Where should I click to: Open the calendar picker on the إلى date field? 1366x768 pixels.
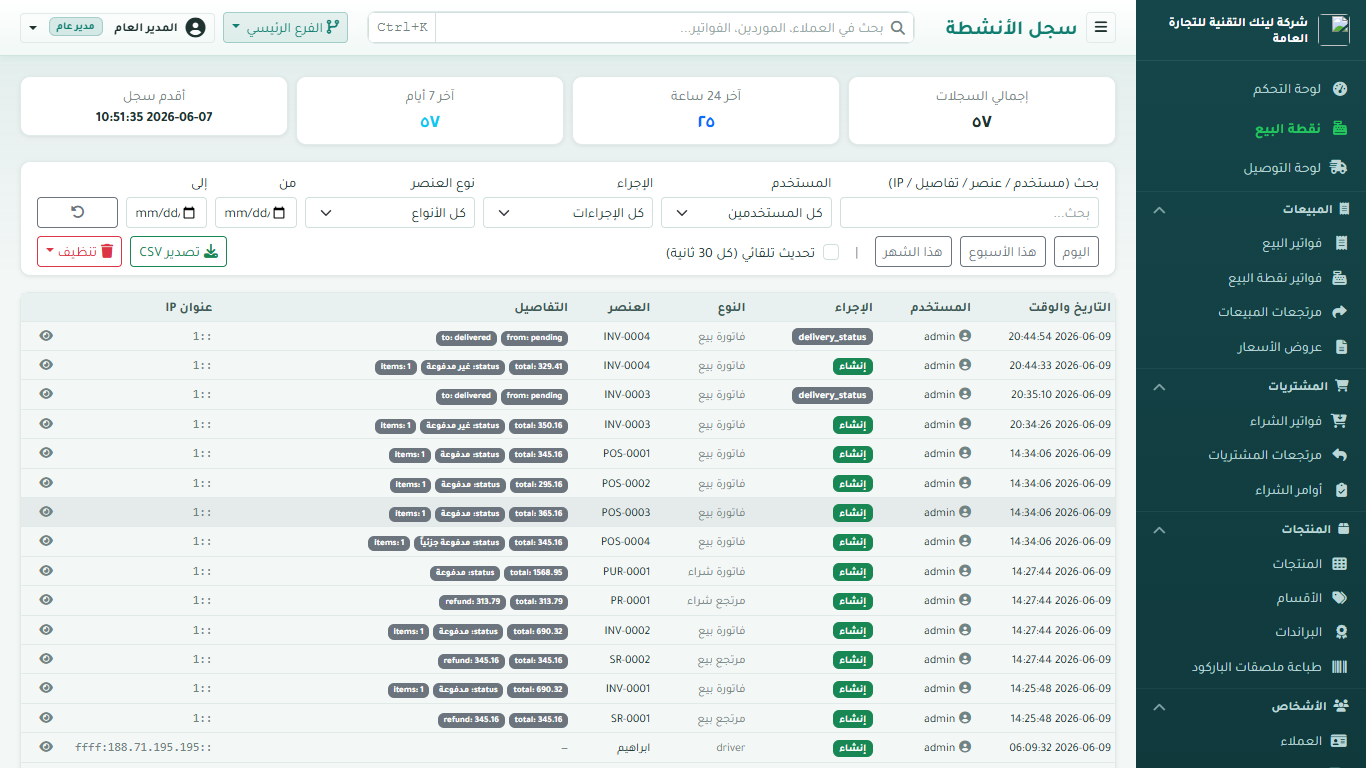[x=190, y=213]
